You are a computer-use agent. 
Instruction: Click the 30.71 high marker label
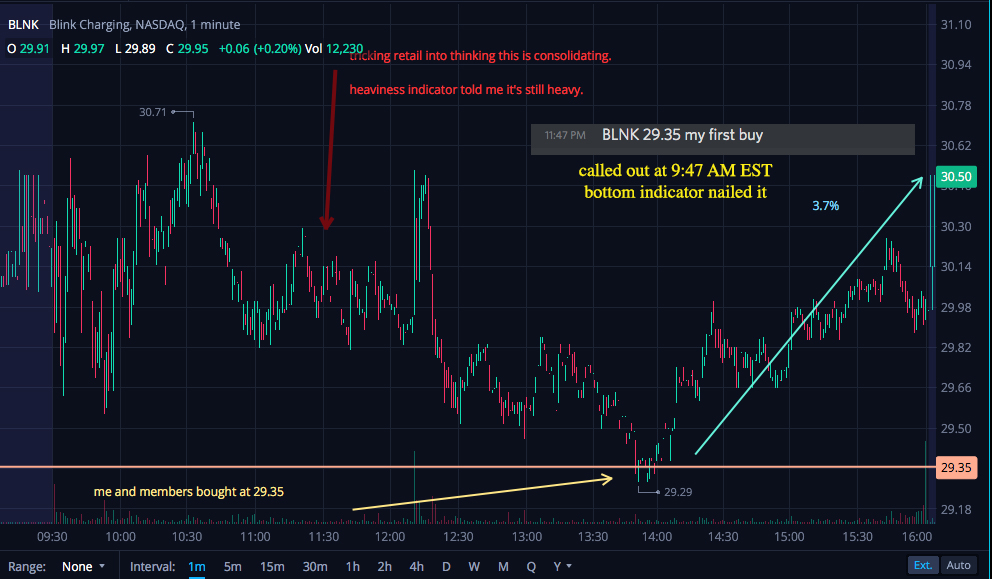coord(152,112)
